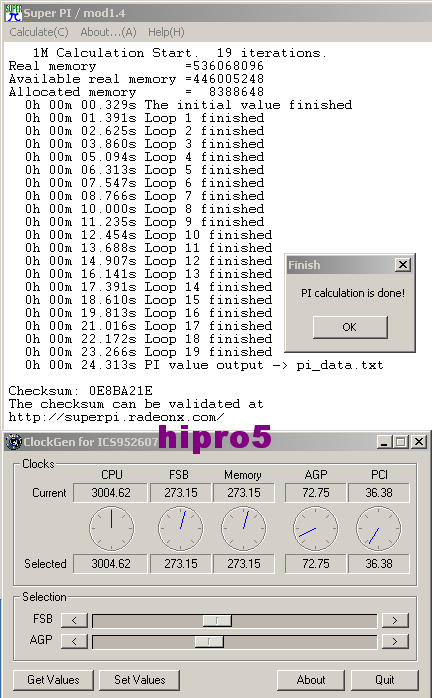This screenshot has width=432, height=698.
Task: Open the Calculate(C) menu
Action: (x=39, y=32)
